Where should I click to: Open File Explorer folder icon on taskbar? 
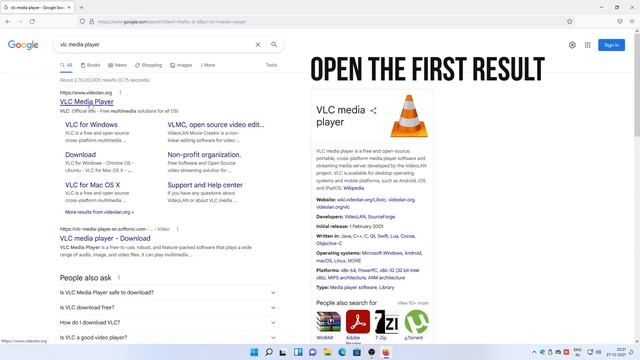(x=327, y=352)
